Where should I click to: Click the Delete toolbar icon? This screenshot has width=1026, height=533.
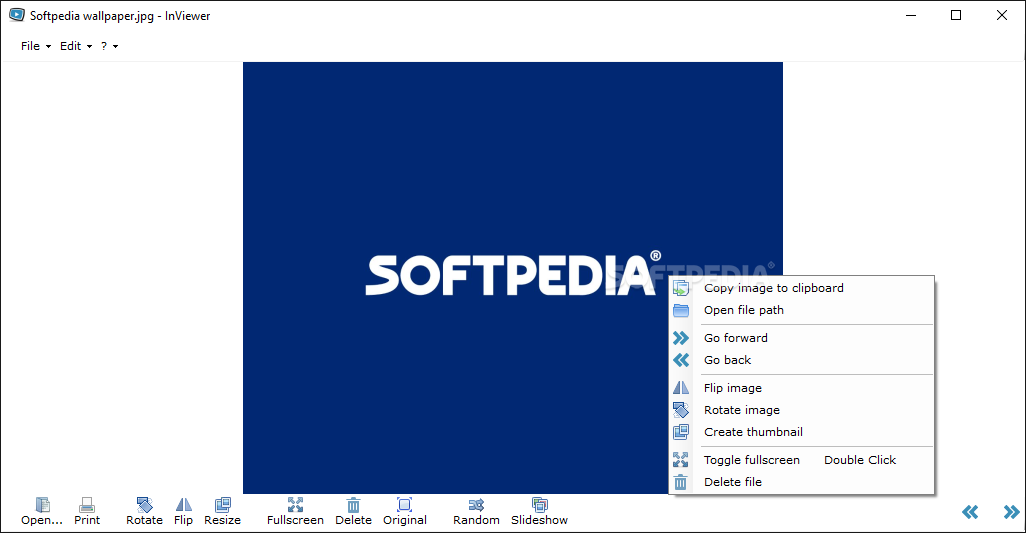[353, 511]
